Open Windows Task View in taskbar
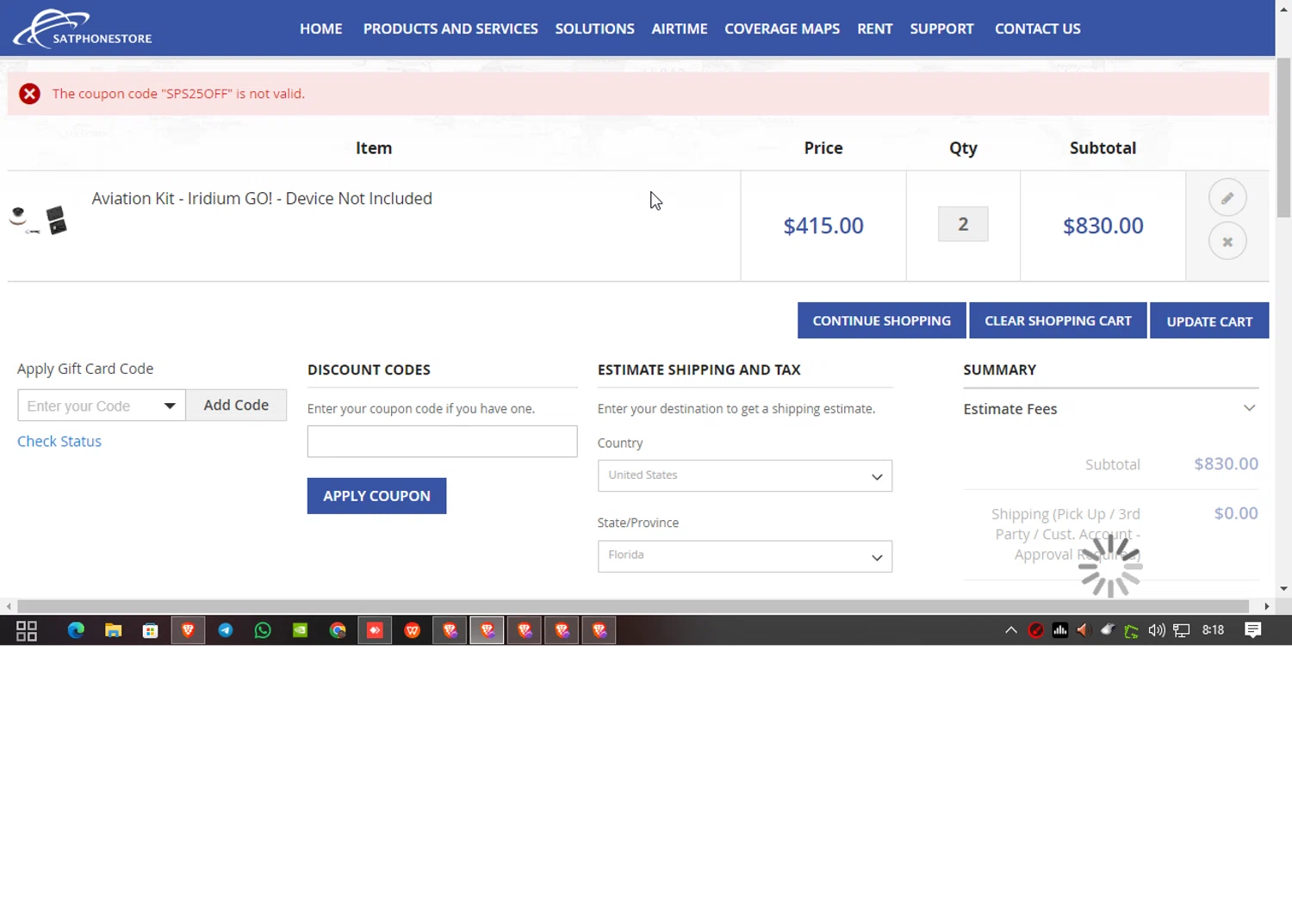The image size is (1292, 924). pos(27,630)
